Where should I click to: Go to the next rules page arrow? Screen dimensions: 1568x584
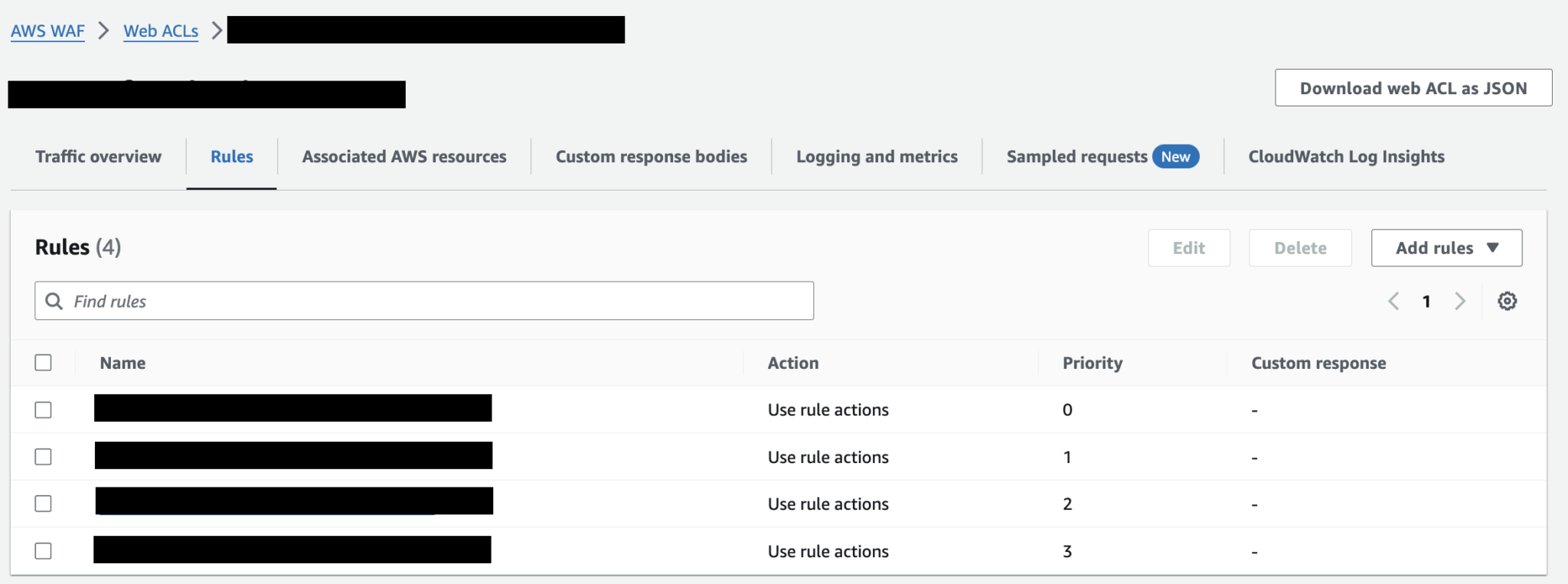pos(1460,301)
